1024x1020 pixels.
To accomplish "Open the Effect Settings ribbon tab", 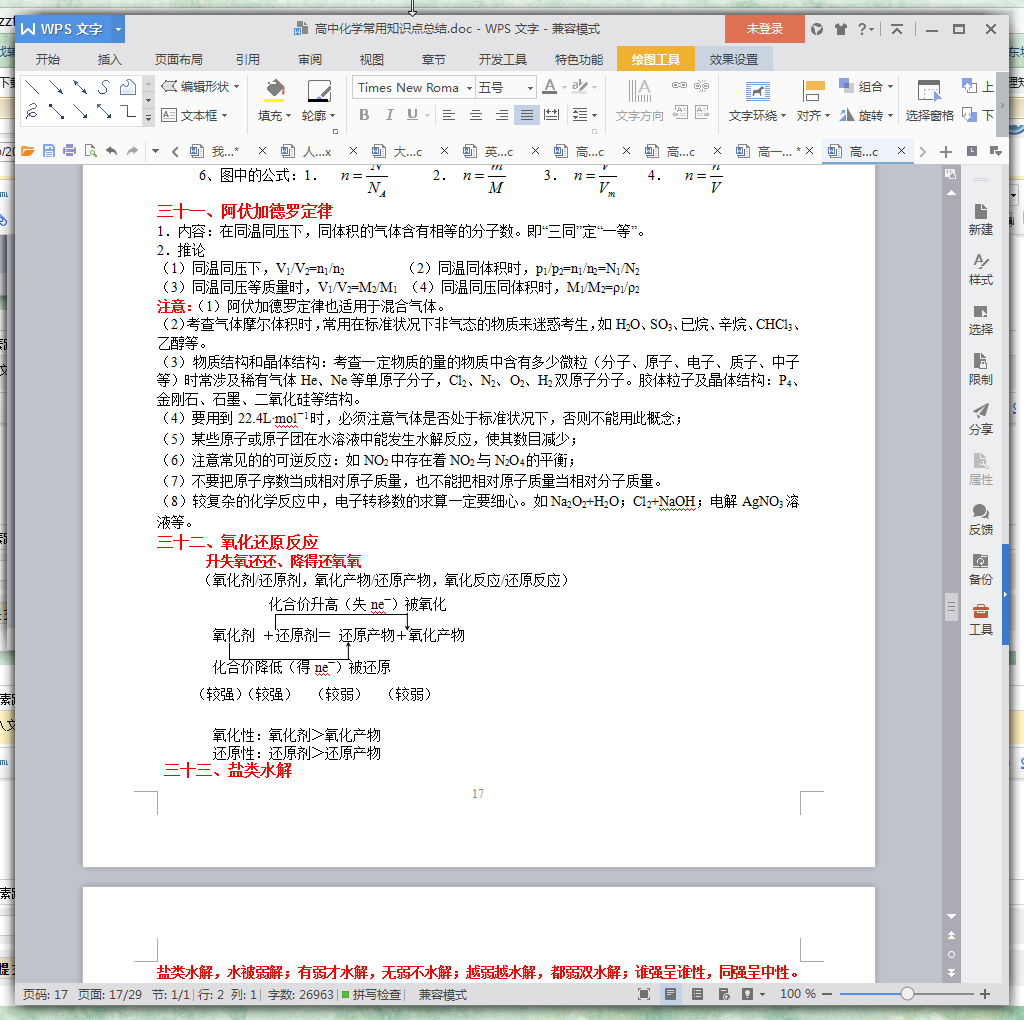I will (733, 59).
